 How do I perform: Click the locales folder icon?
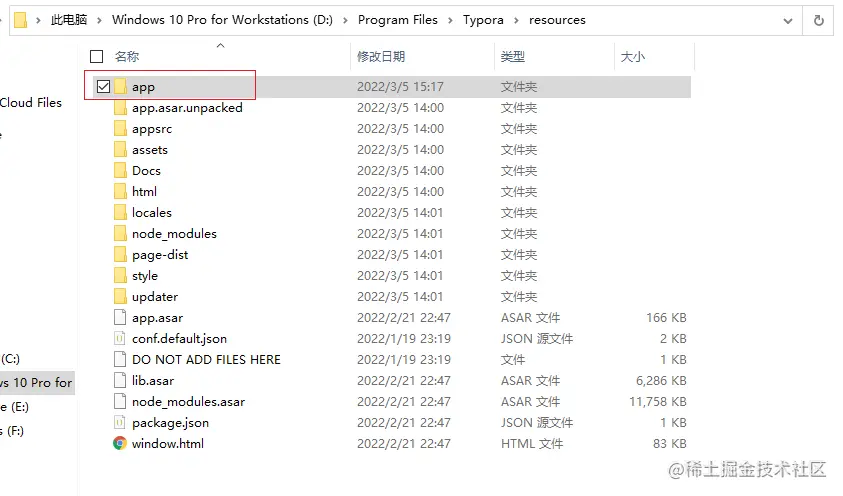[x=120, y=212]
